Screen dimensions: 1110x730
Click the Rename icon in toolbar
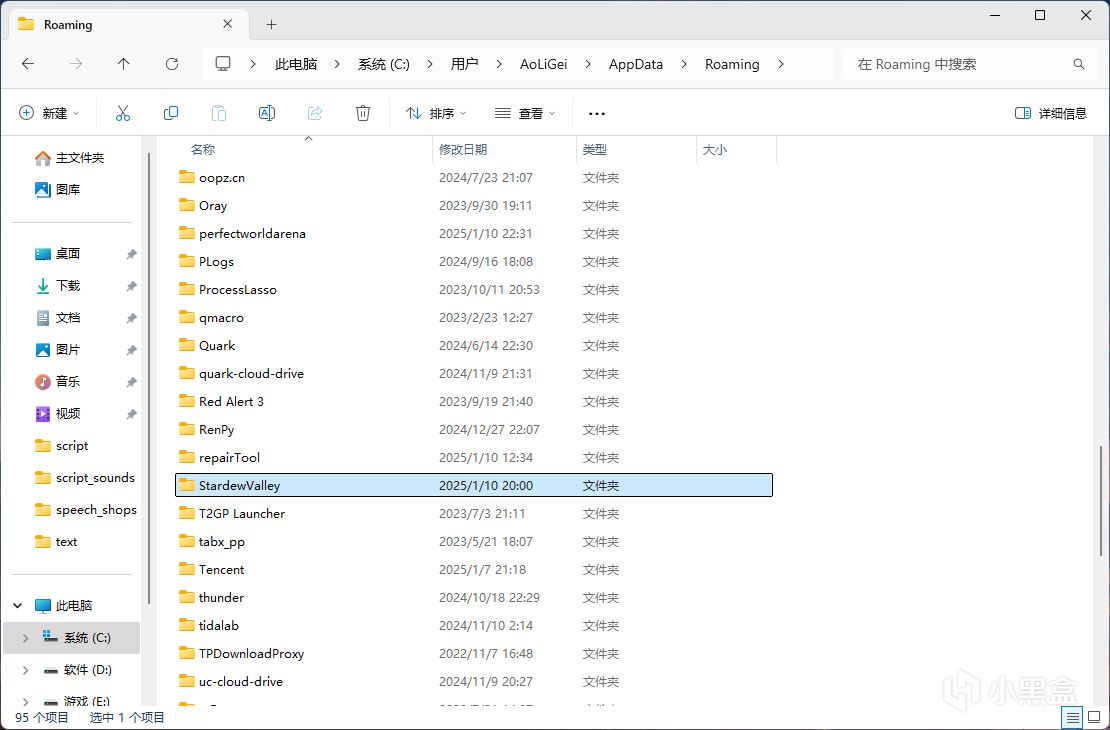click(267, 113)
